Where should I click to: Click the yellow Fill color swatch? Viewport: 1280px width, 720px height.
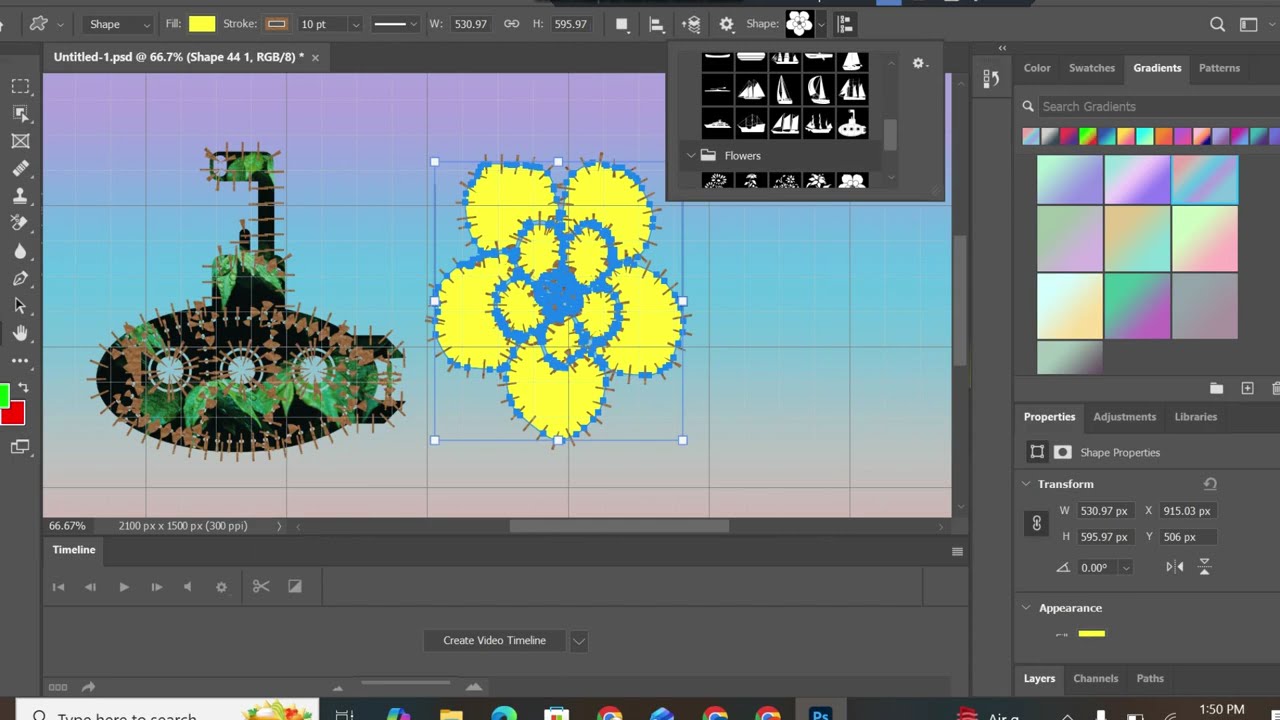coord(202,24)
